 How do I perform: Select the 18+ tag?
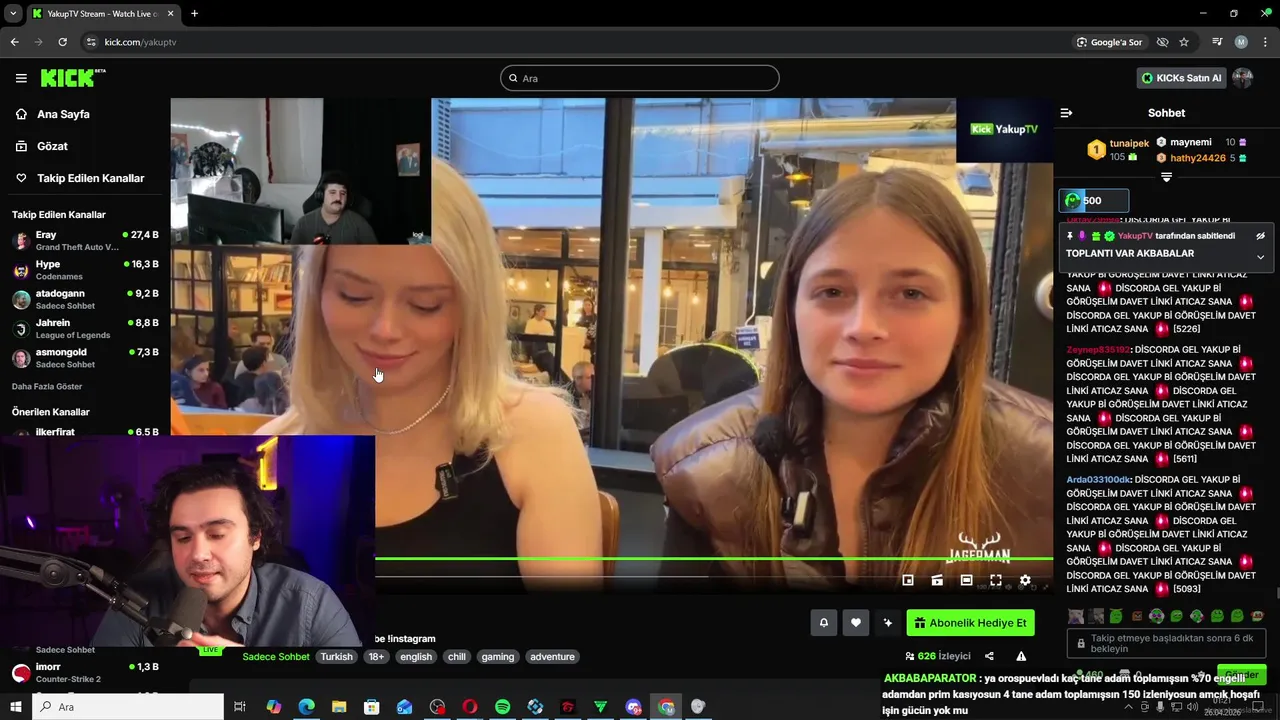(x=376, y=657)
